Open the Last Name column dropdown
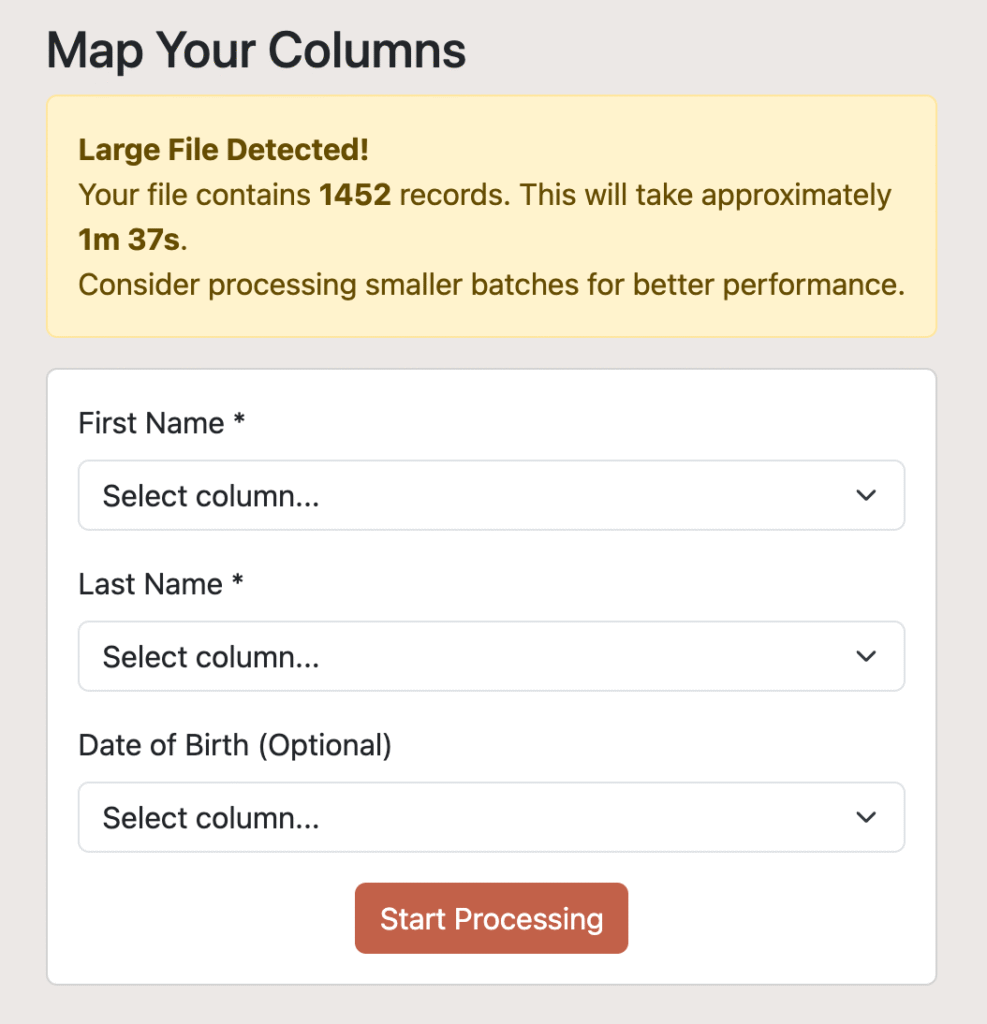Image resolution: width=987 pixels, height=1024 pixels. click(491, 656)
